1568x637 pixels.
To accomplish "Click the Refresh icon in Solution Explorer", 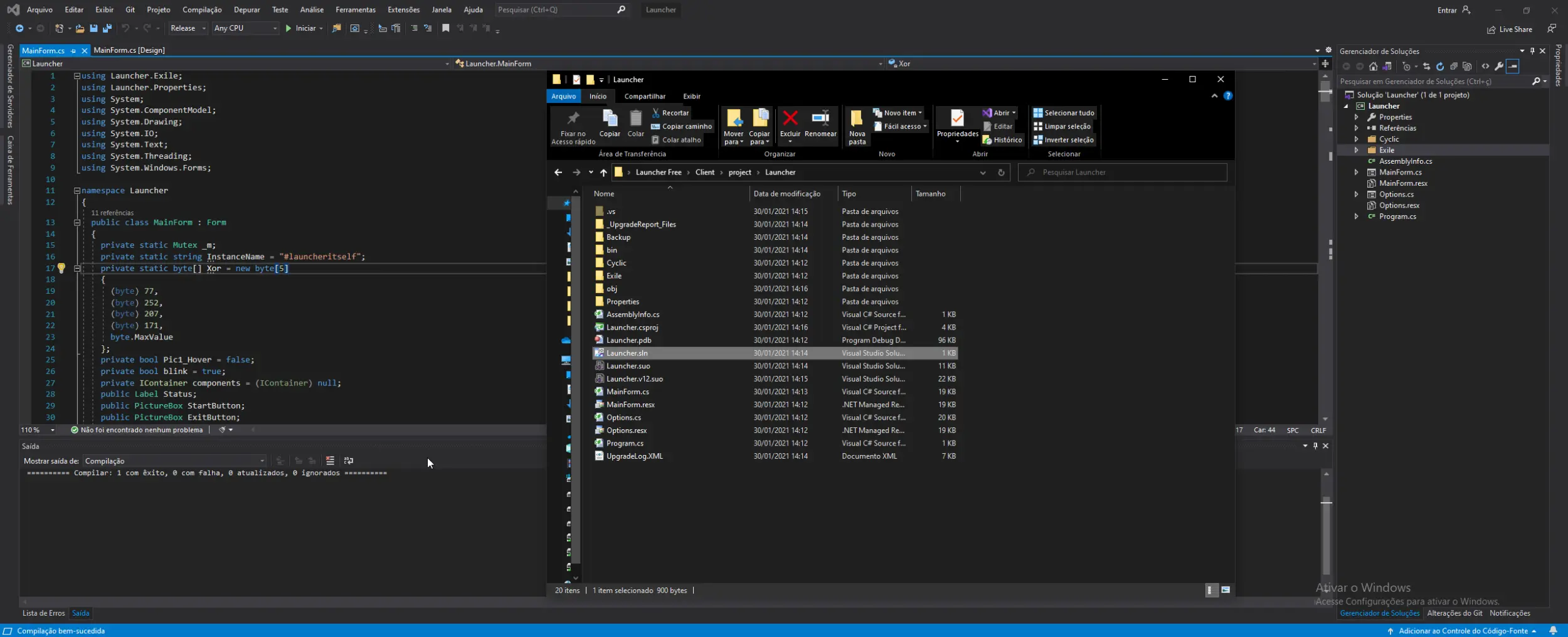I will pyautogui.click(x=1440, y=67).
